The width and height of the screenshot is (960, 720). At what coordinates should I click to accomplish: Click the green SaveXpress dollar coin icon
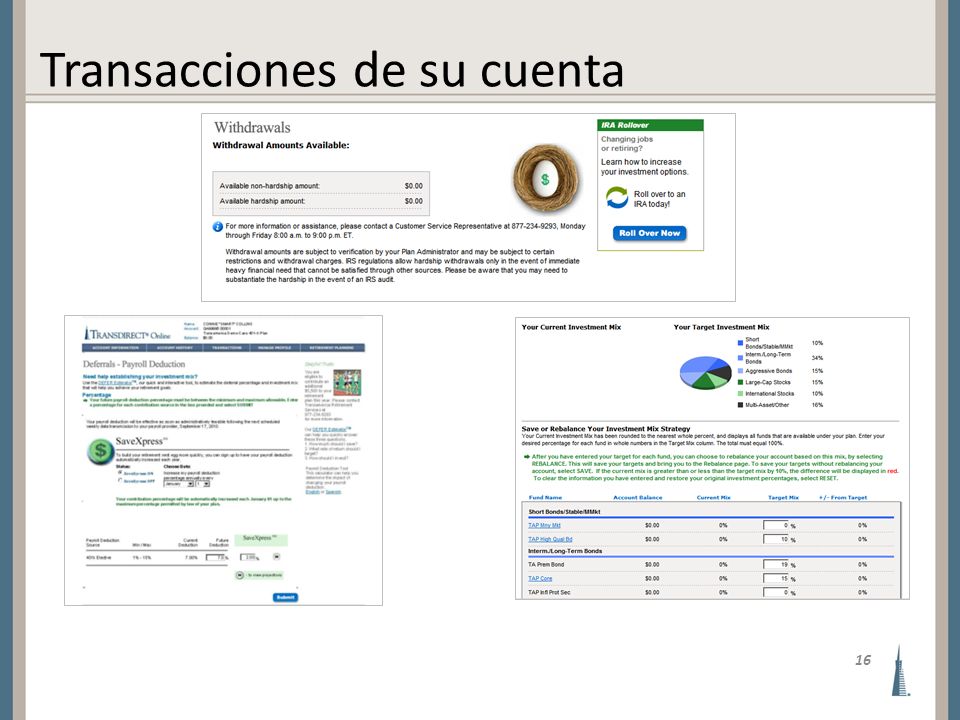pos(100,452)
